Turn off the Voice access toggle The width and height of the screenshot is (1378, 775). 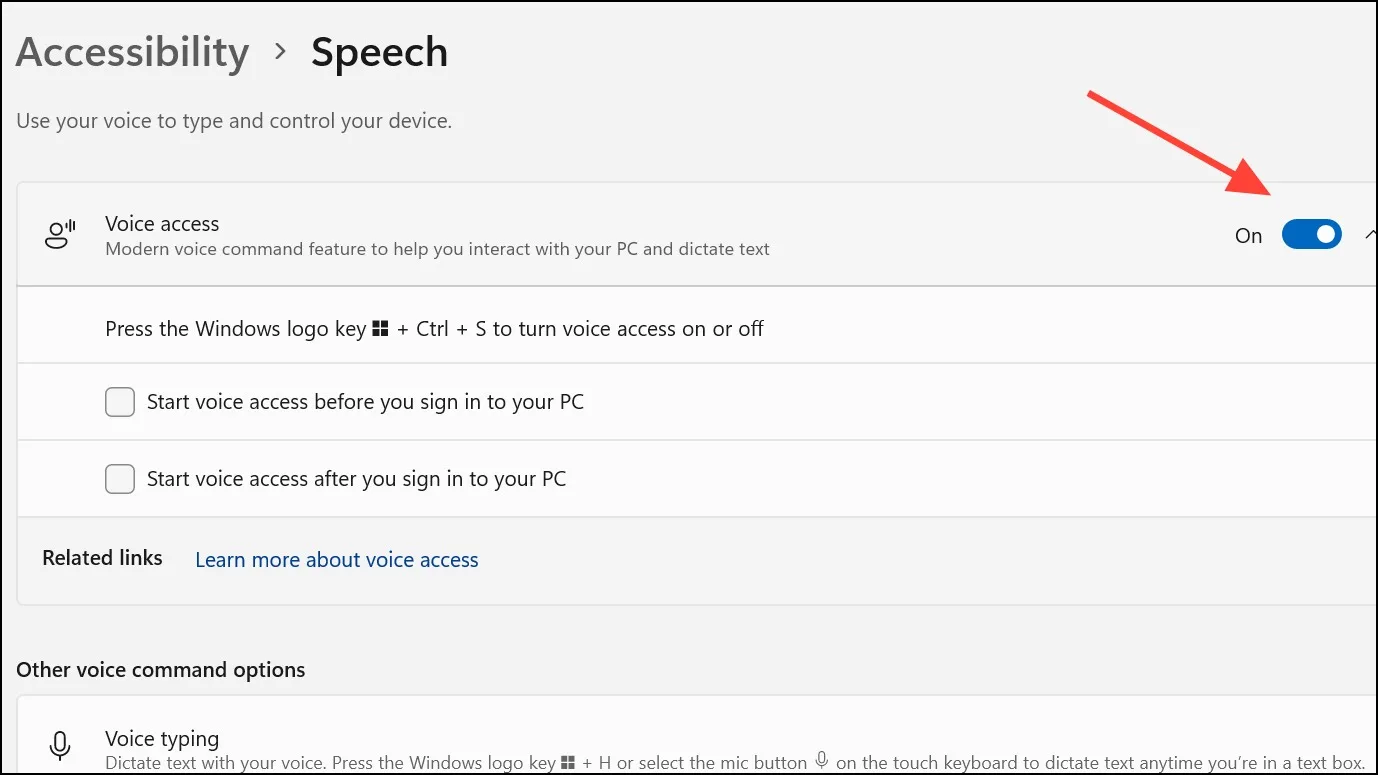tap(1311, 235)
